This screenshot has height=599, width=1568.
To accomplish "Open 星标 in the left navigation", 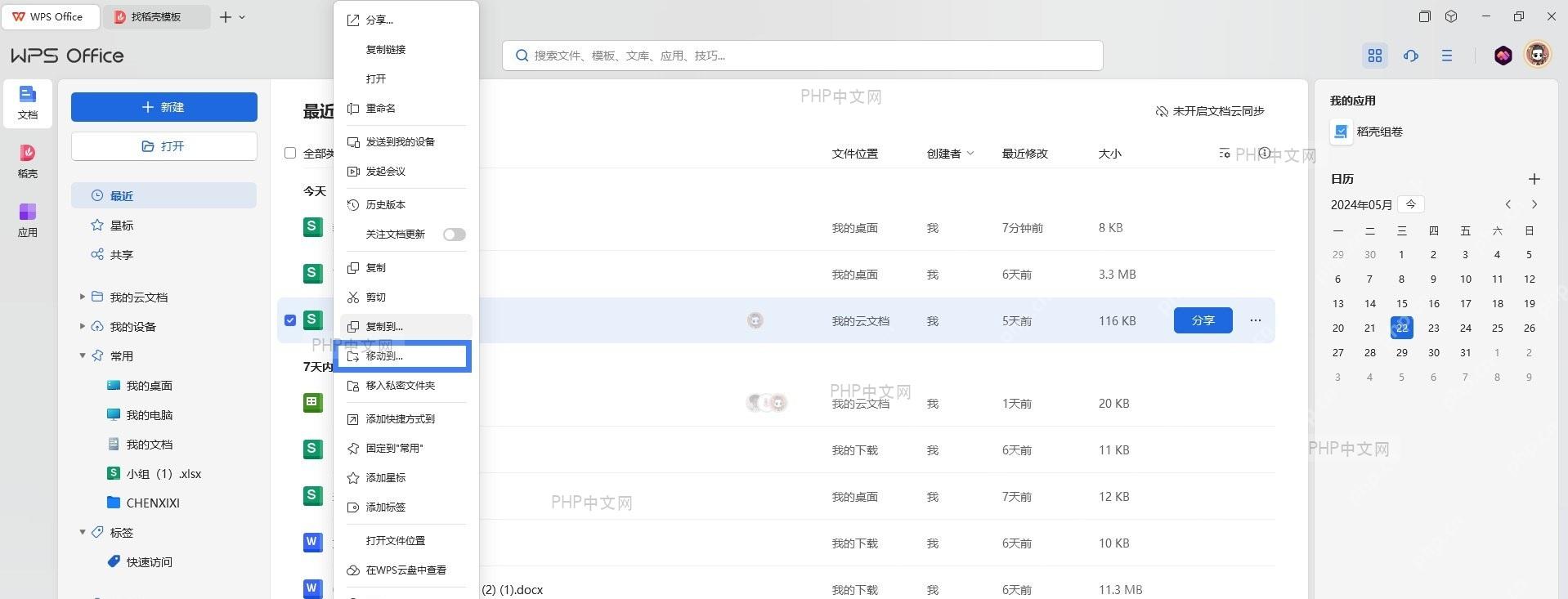I will pyautogui.click(x=164, y=225).
